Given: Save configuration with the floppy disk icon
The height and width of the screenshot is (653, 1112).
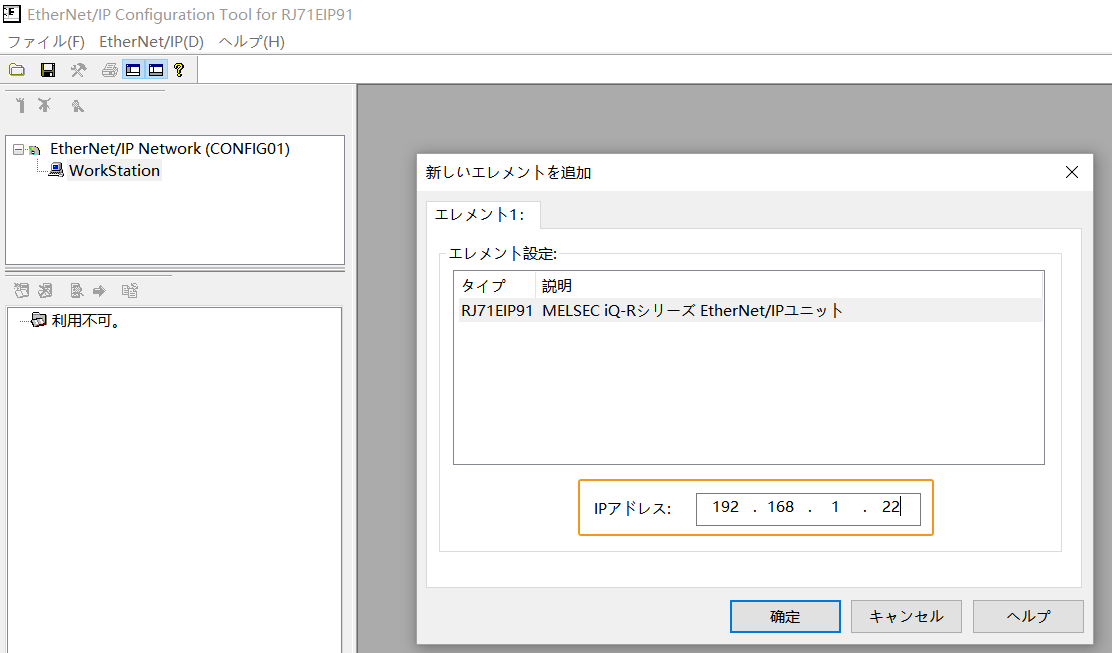Looking at the screenshot, I should 48,69.
